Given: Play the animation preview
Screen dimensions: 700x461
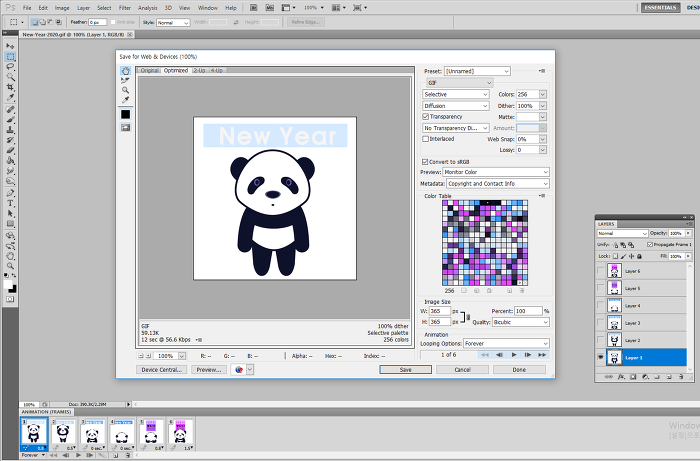Looking at the screenshot, I should (514, 355).
